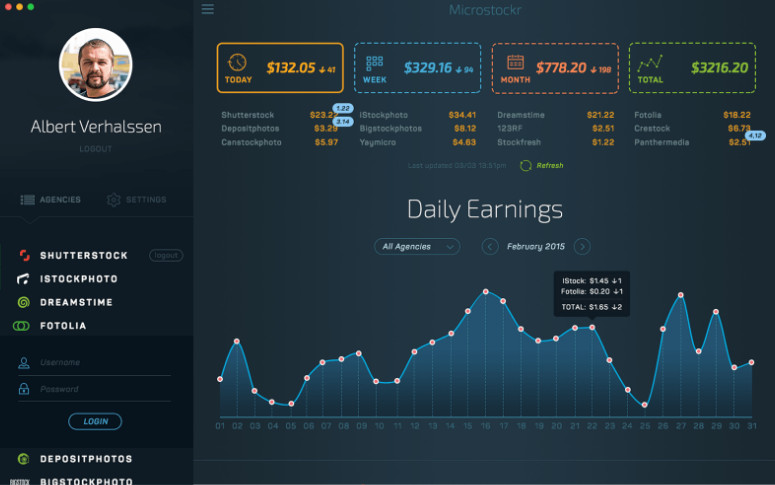Click chart data point for day 27
The height and width of the screenshot is (485, 775).
click(681, 295)
